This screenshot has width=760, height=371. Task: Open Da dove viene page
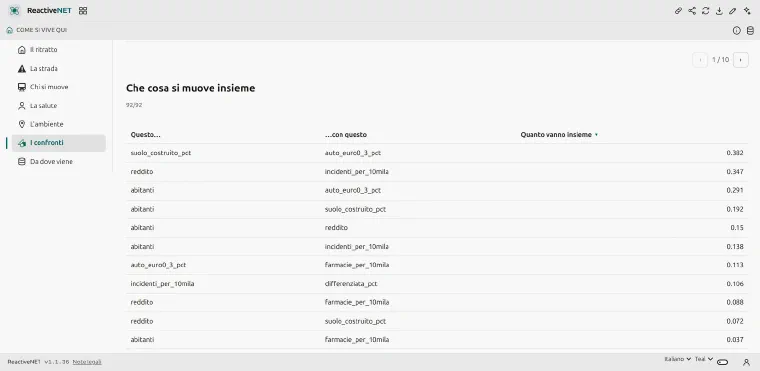click(x=59, y=161)
